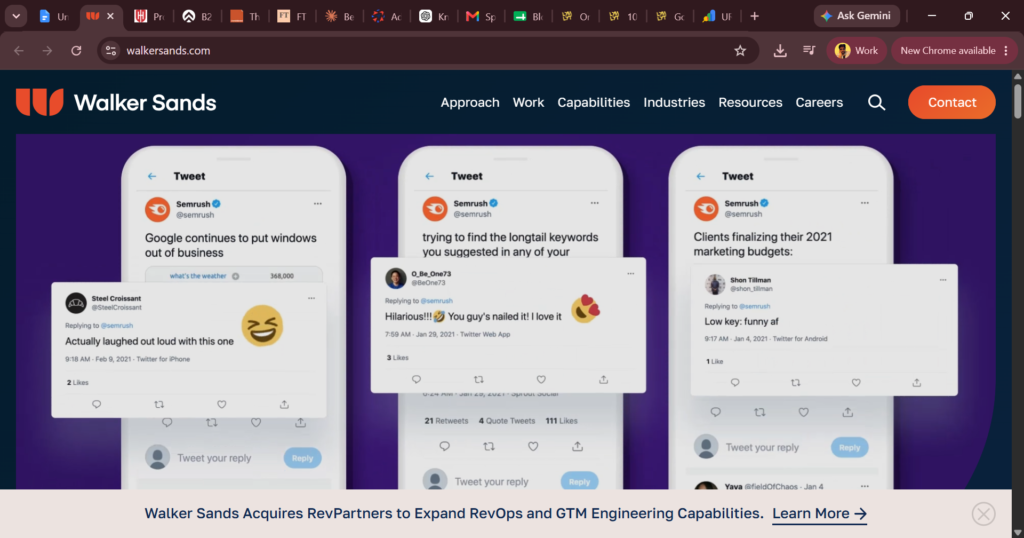
Task: Open the Industries menu item
Action: pos(674,103)
